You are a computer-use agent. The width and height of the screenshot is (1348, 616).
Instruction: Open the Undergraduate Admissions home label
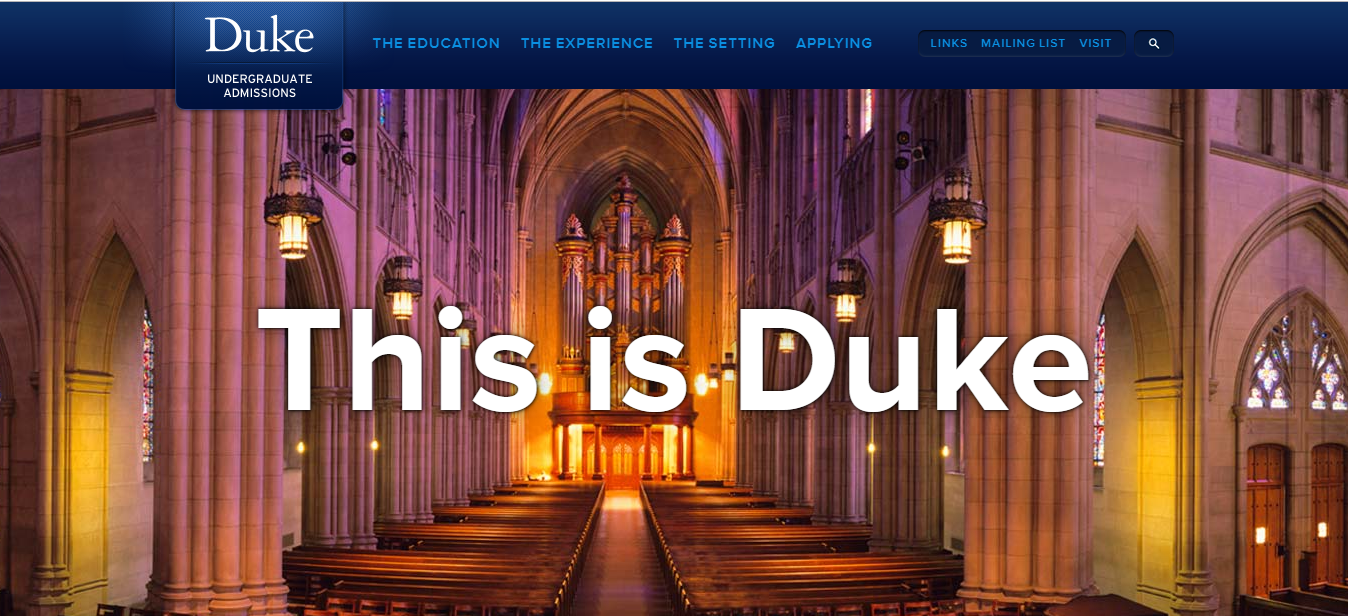click(x=259, y=86)
